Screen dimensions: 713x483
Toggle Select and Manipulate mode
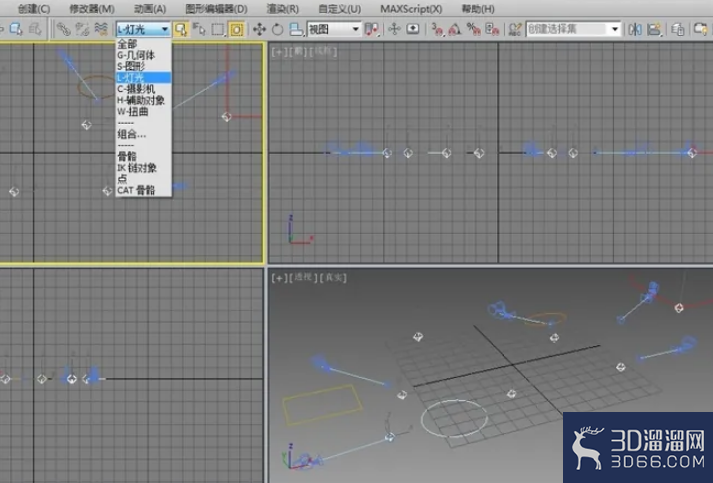coord(394,30)
